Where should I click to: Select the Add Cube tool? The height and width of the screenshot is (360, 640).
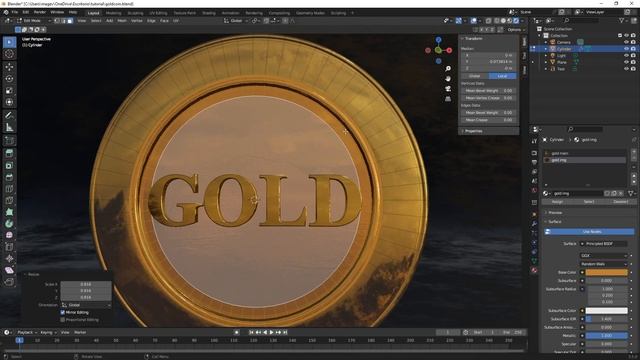[x=9, y=141]
